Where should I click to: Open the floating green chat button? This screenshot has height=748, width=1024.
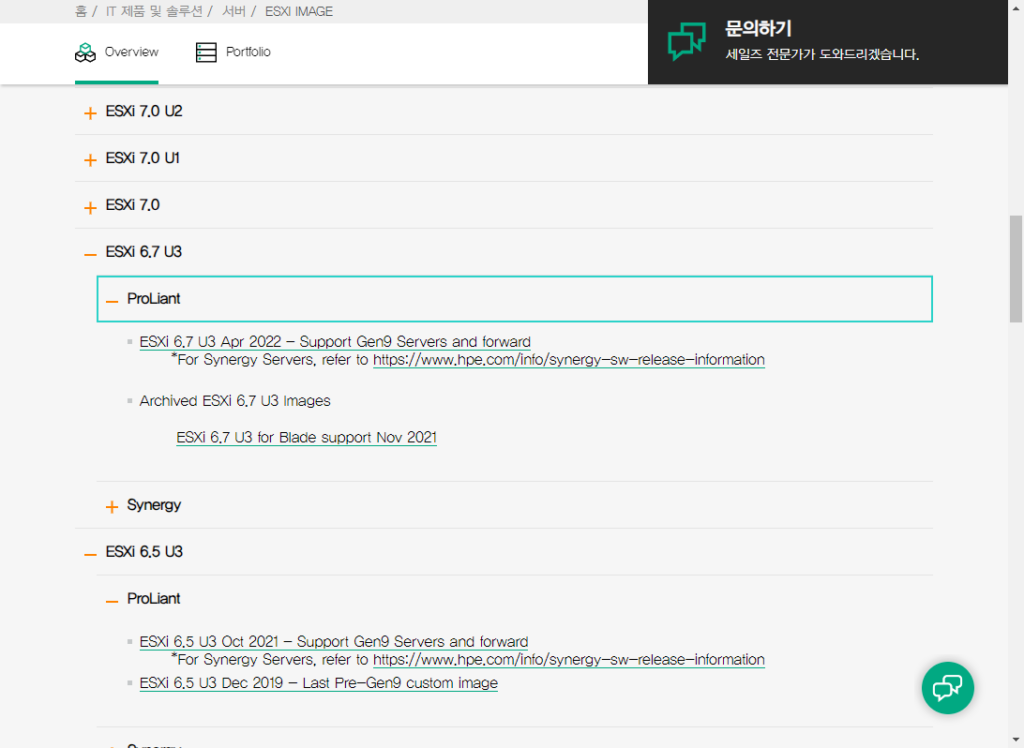click(x=947, y=688)
